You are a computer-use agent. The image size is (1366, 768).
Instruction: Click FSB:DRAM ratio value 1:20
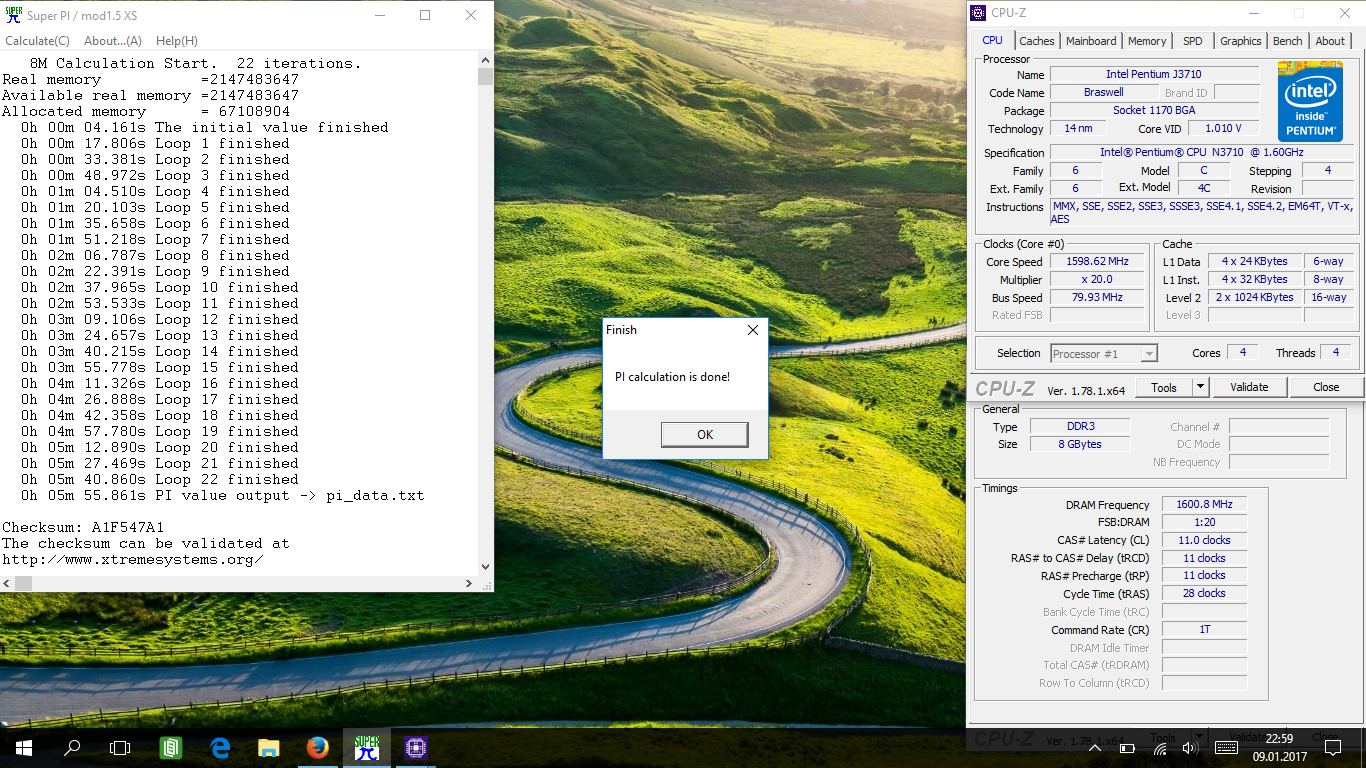pos(1204,522)
